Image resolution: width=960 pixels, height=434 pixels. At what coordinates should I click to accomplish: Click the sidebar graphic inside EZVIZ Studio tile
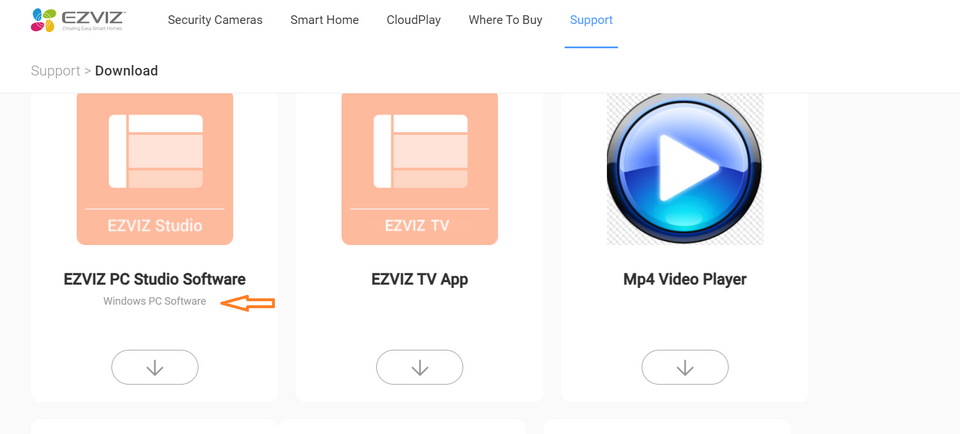118,151
